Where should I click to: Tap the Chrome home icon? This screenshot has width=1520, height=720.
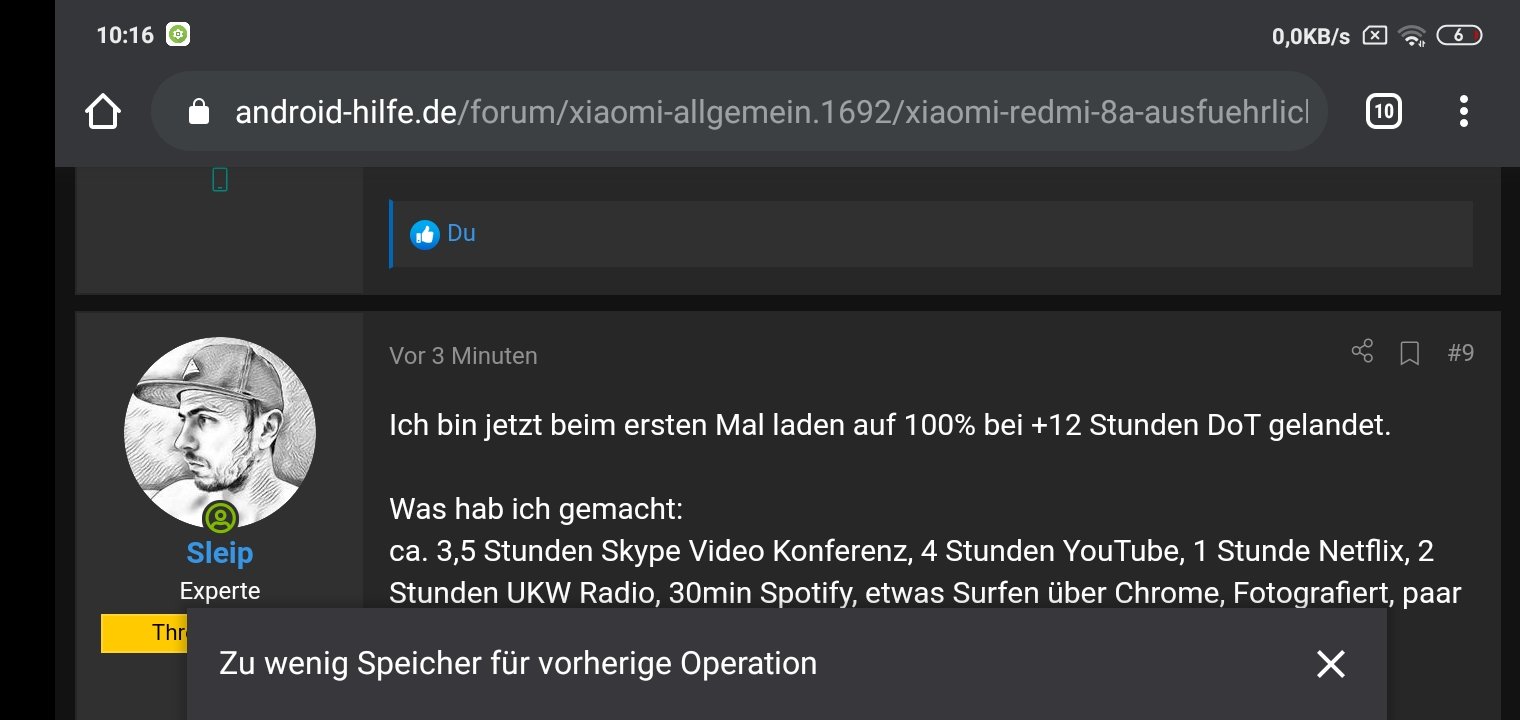pyautogui.click(x=103, y=111)
